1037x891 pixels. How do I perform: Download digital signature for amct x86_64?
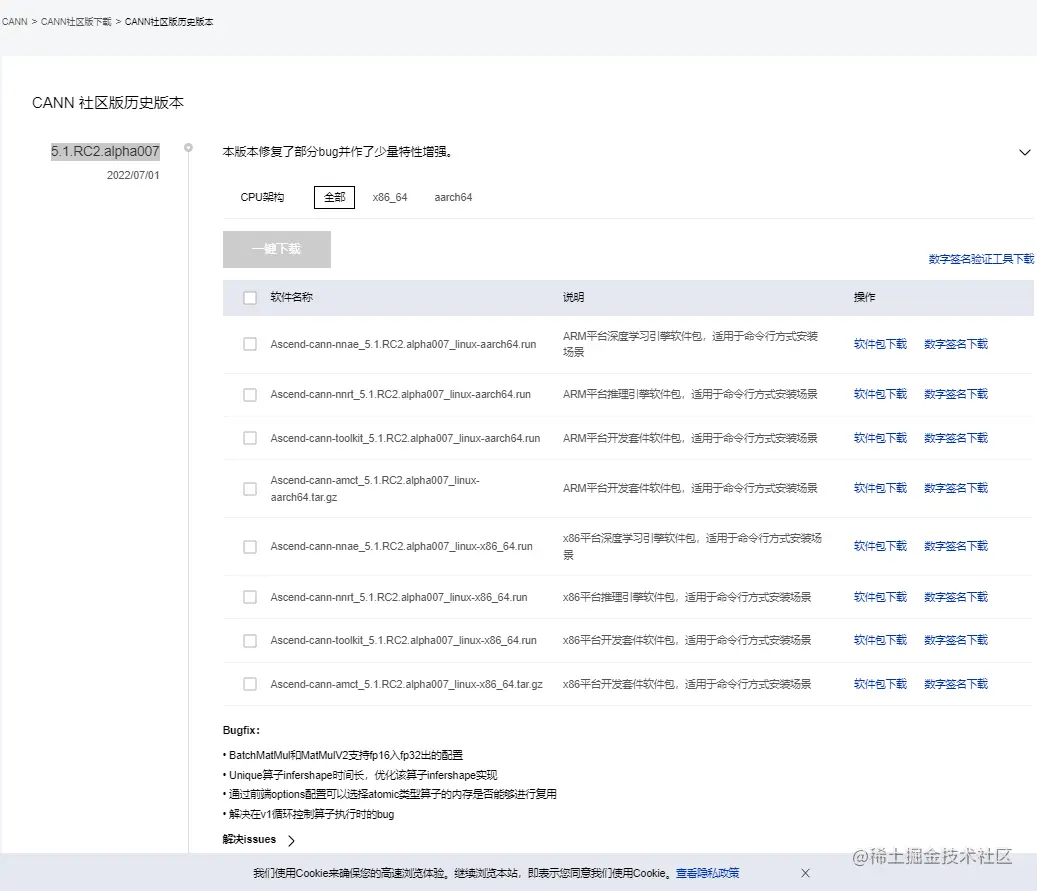pos(956,684)
